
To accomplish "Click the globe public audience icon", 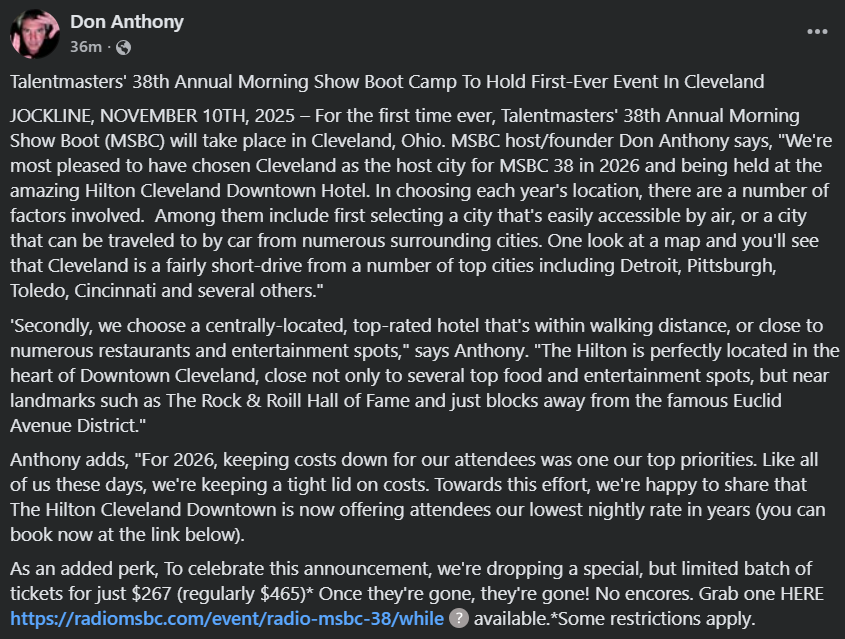I will pos(124,47).
